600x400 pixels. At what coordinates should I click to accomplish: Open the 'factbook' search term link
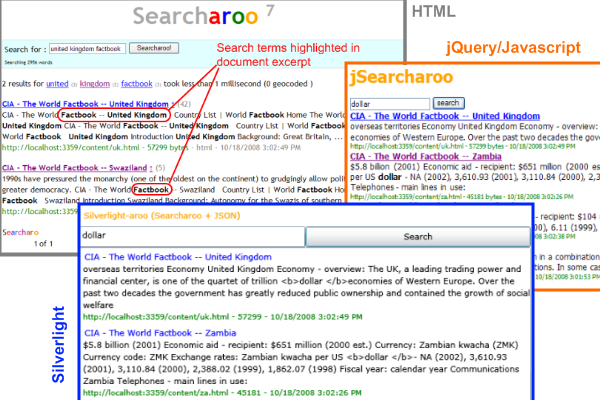coord(137,84)
